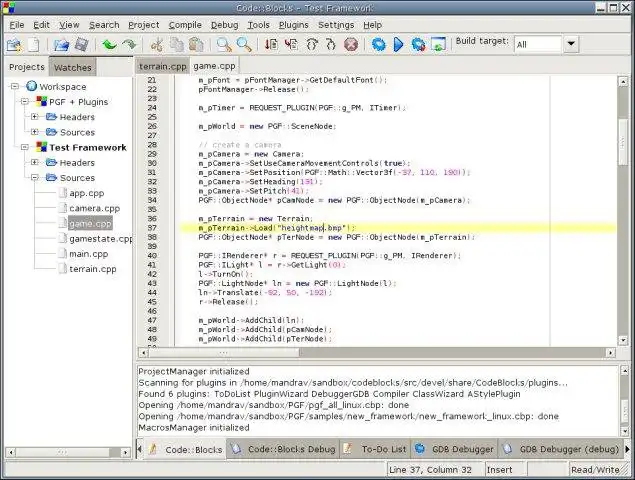Image resolution: width=635 pixels, height=480 pixels.
Task: Open the Debug menu
Action: click(x=225, y=24)
